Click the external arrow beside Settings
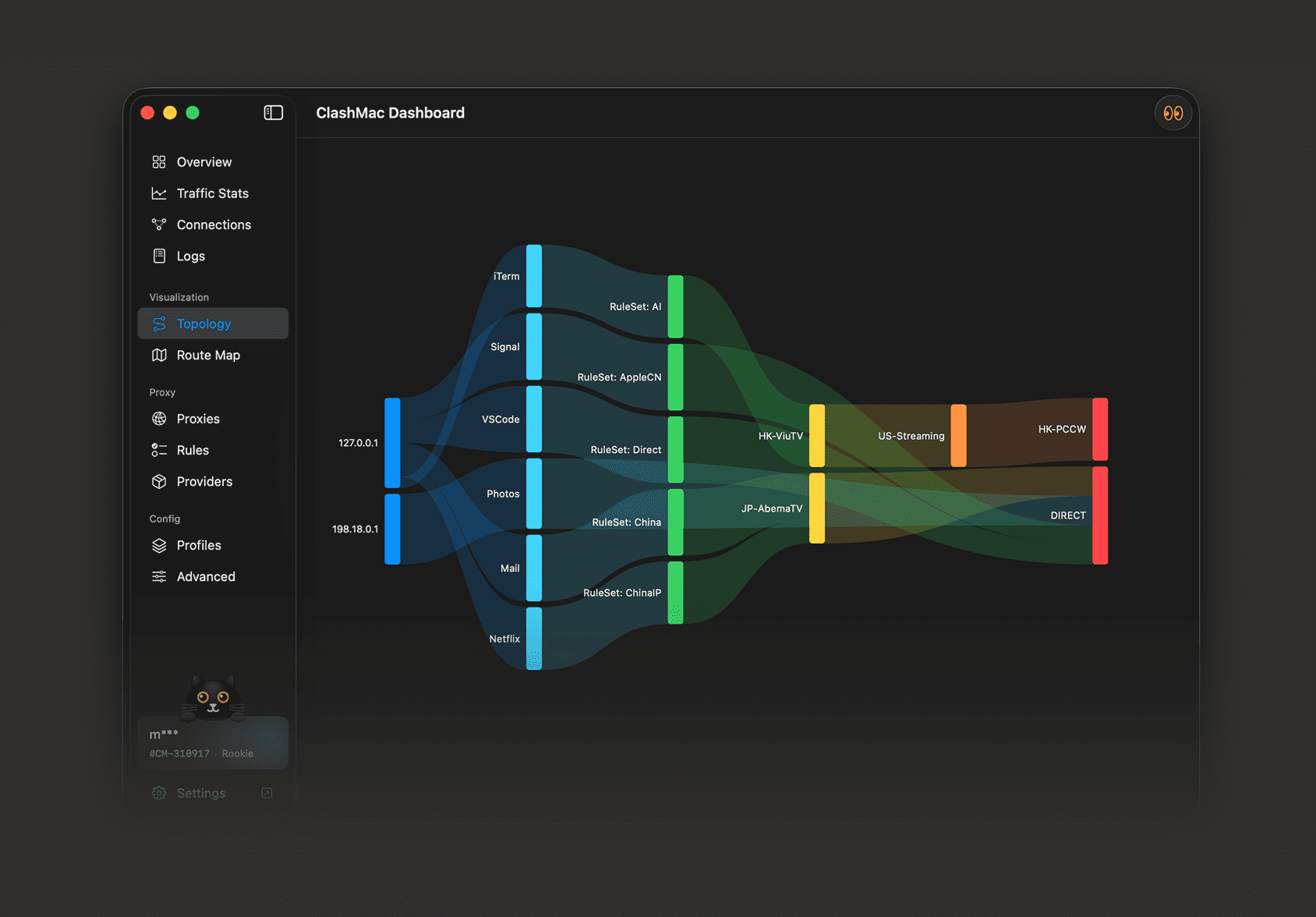The width and height of the screenshot is (1316, 917). pos(267,793)
